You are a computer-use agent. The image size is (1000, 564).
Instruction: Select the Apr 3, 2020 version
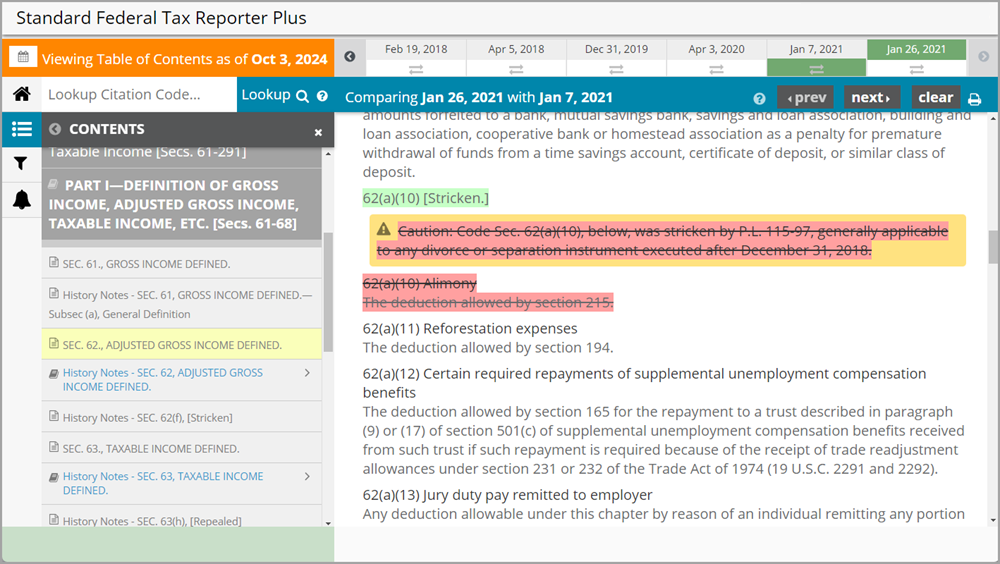click(716, 49)
